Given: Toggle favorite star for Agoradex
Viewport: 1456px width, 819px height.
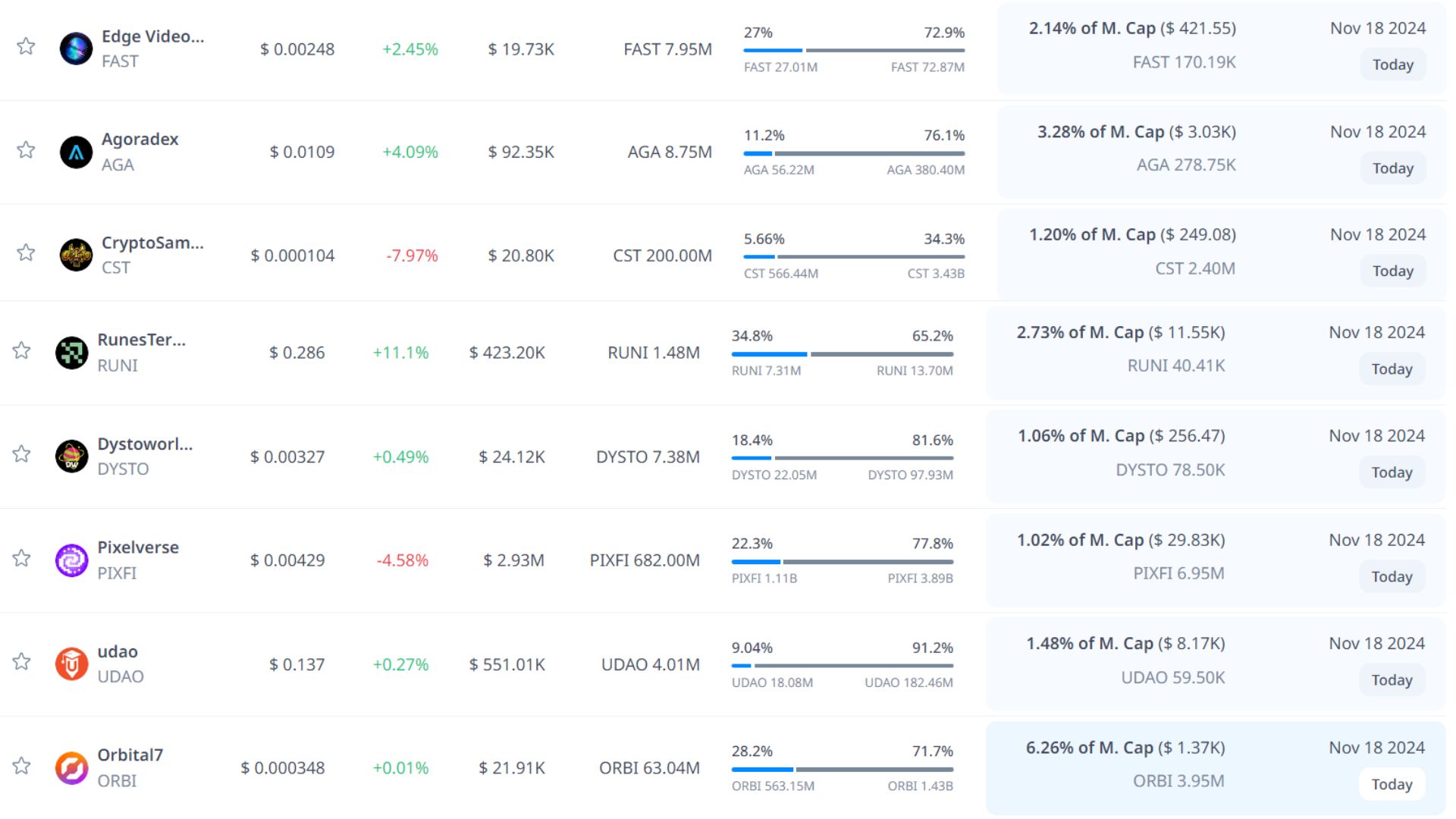Looking at the screenshot, I should pyautogui.click(x=26, y=149).
